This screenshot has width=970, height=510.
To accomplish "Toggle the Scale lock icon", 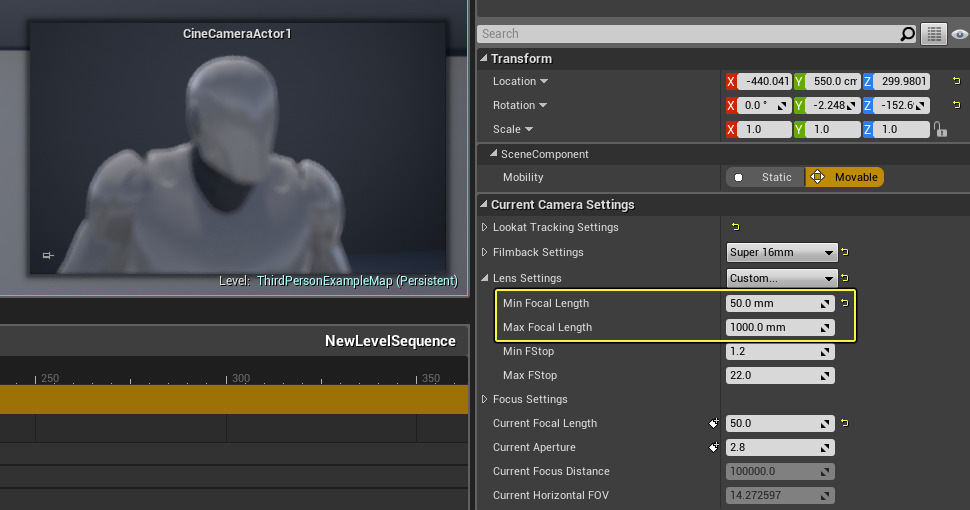I will (x=940, y=129).
